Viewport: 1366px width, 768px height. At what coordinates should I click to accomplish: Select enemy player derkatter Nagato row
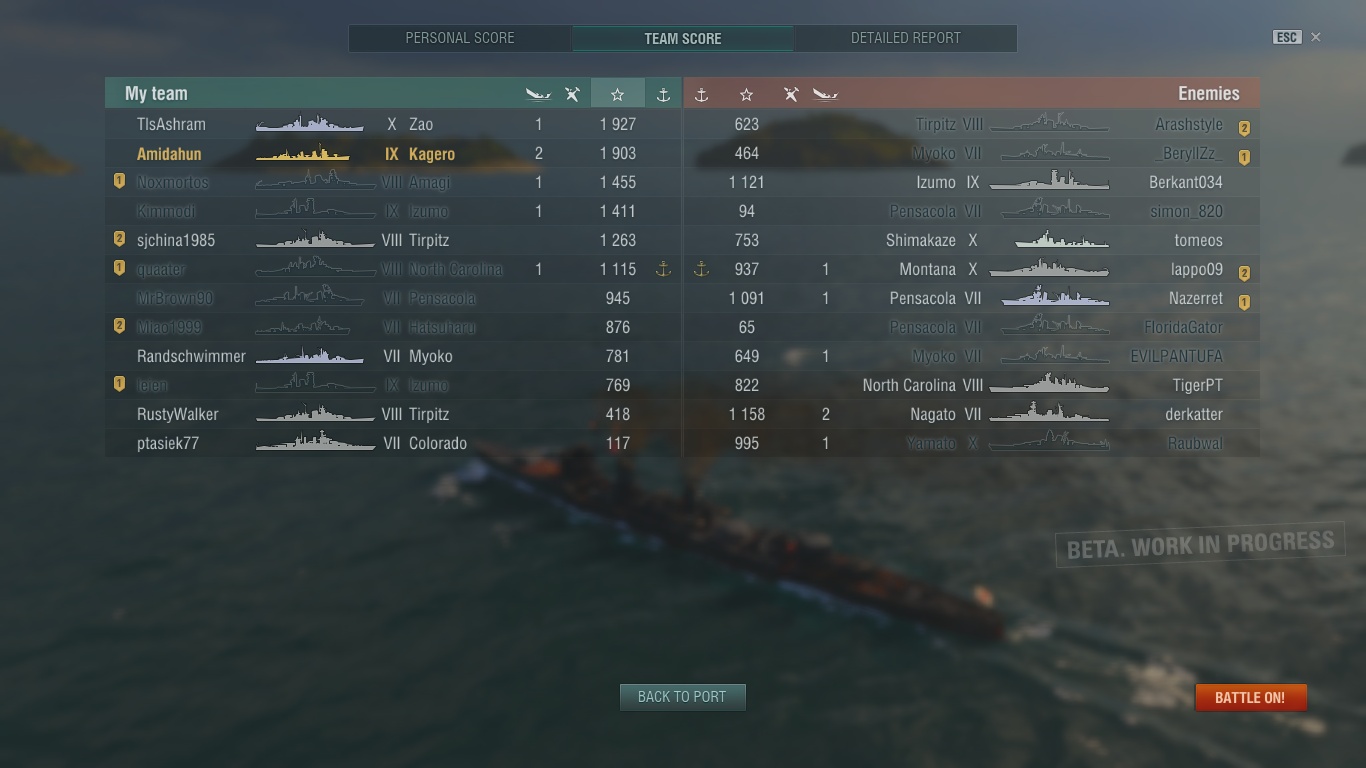(x=971, y=414)
